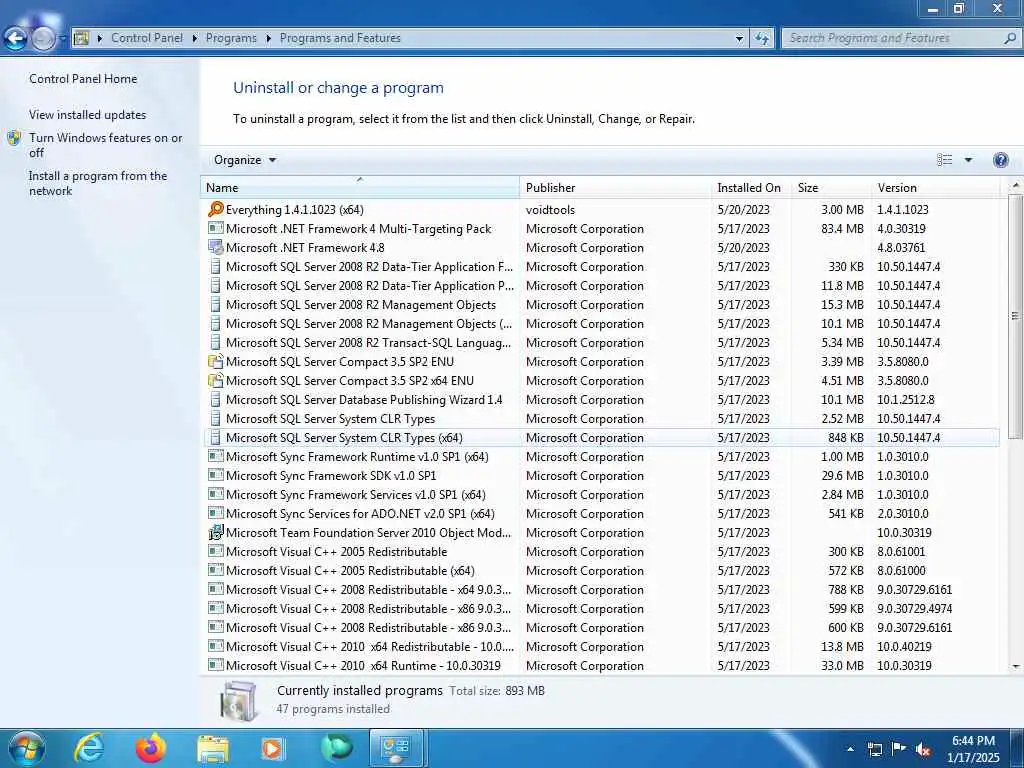Click icon of Team Foundation Server 2010 Object Model
The width and height of the screenshot is (1024, 768).
click(216, 532)
